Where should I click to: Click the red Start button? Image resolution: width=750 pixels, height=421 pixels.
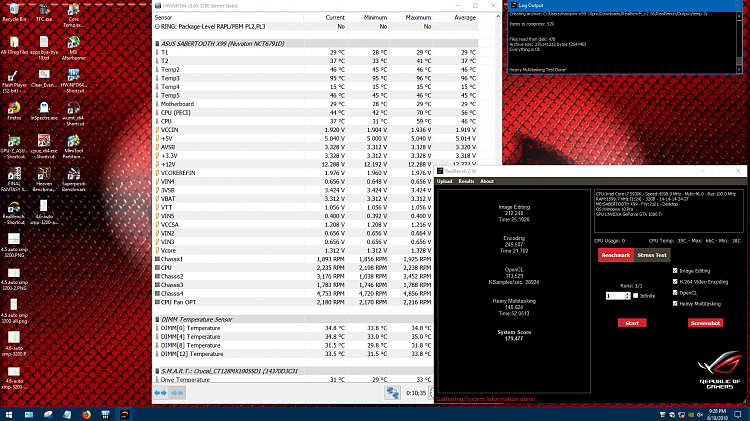click(x=632, y=323)
